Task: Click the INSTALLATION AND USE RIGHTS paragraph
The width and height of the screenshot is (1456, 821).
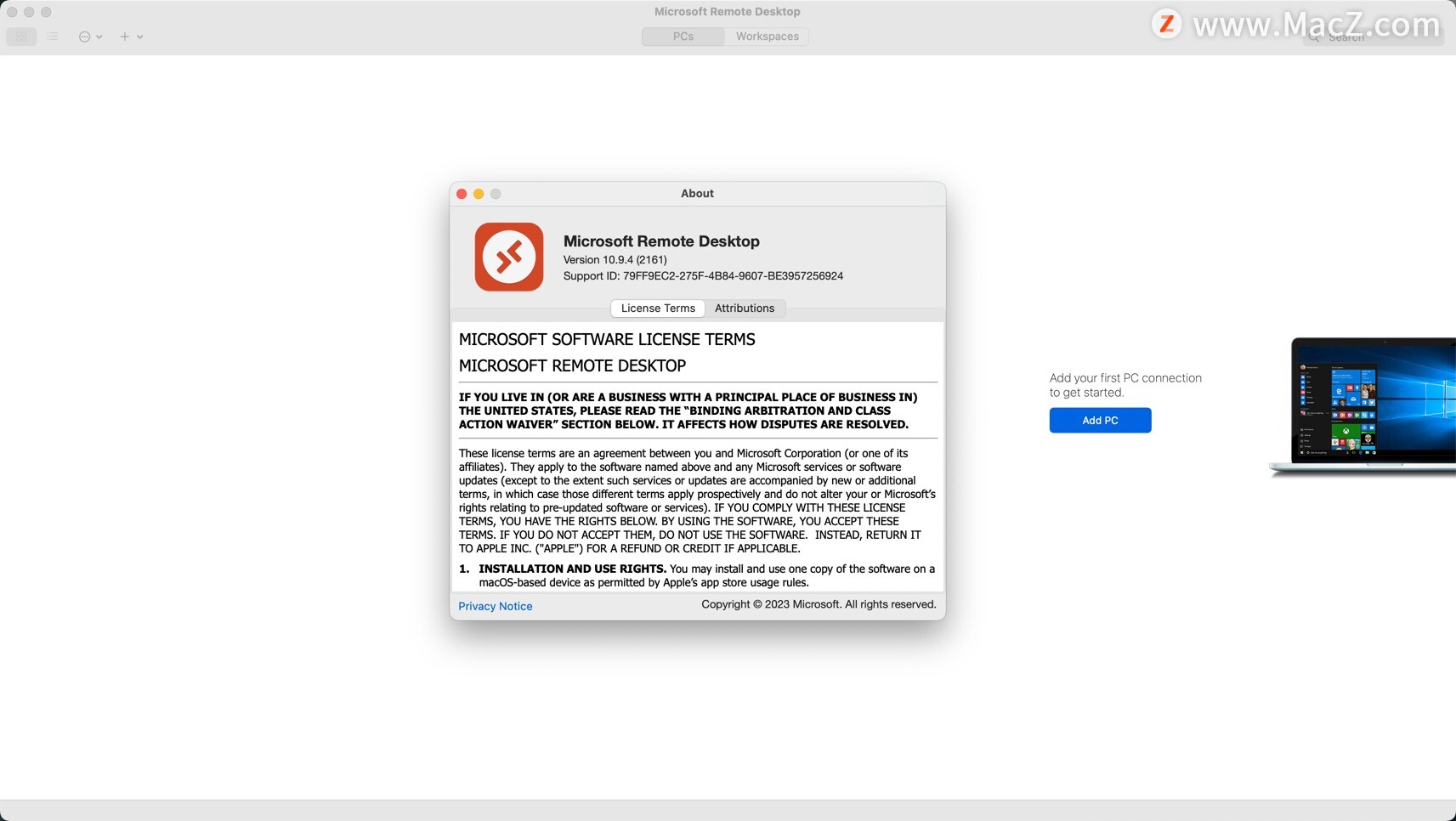Action: tap(697, 575)
